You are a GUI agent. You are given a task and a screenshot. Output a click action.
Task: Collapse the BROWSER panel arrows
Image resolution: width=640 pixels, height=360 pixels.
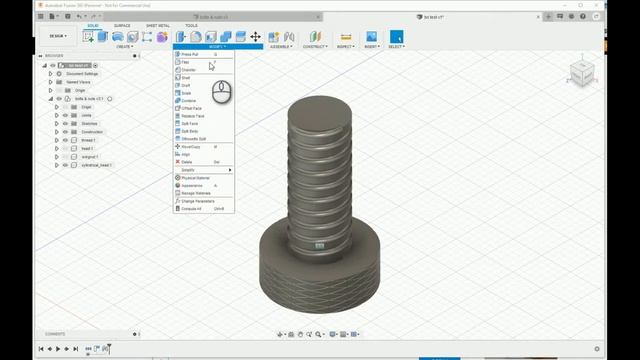coord(40,56)
